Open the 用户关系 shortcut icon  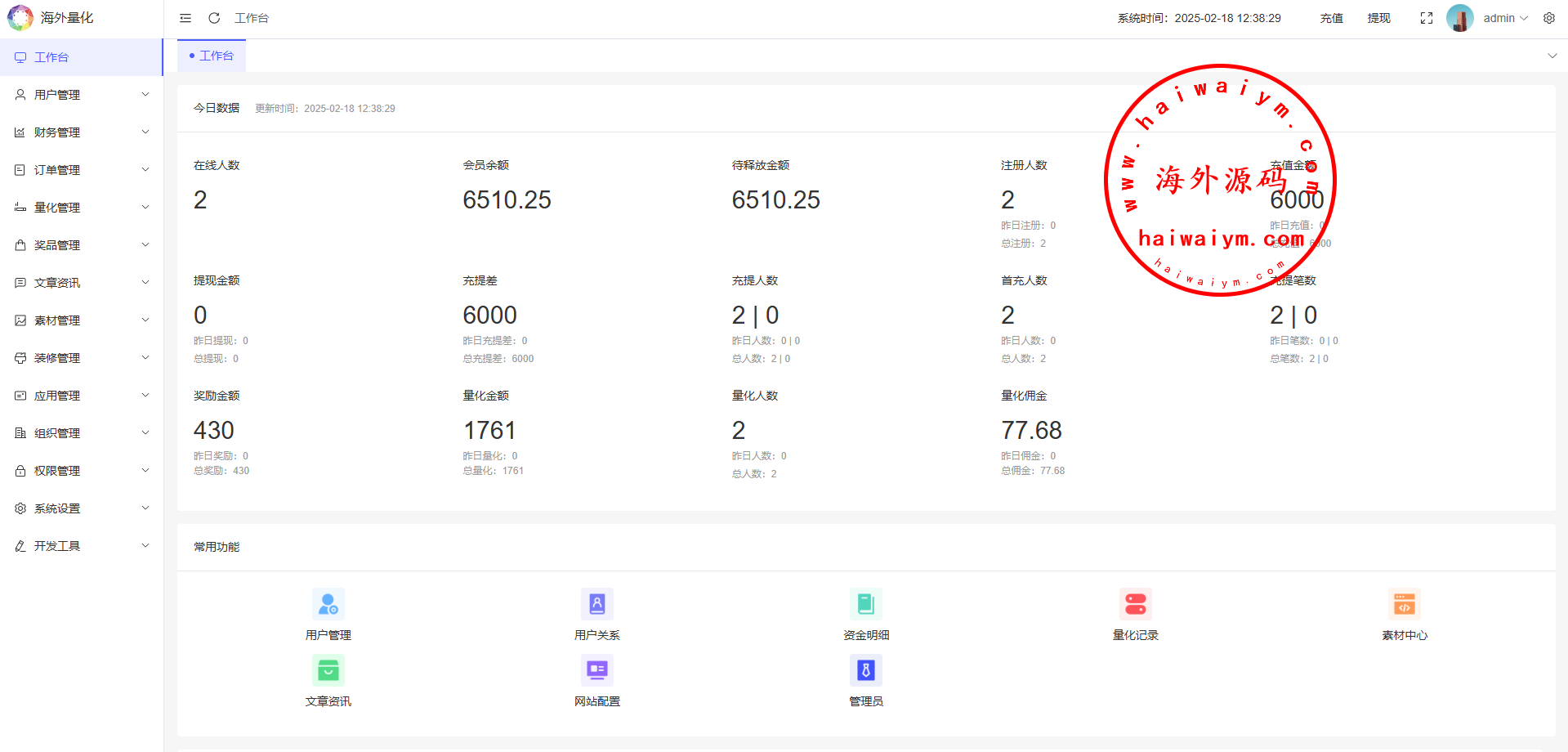click(597, 605)
